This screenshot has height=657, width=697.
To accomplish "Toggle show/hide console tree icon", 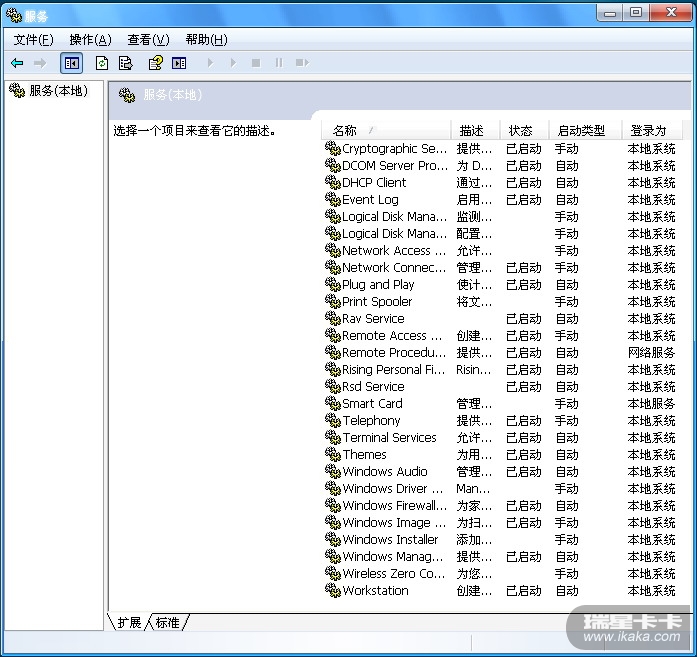I will pos(72,63).
